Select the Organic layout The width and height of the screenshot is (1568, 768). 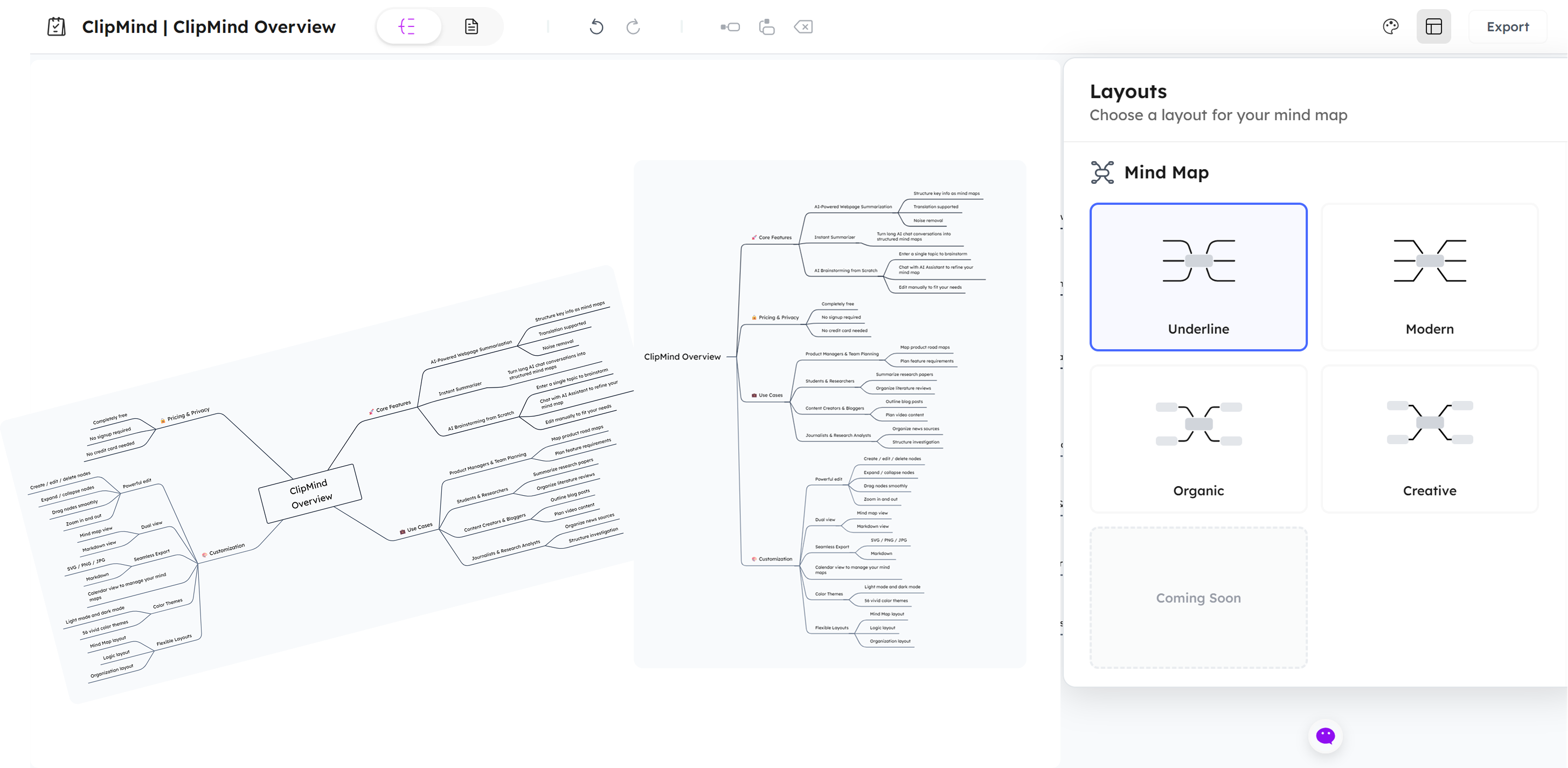point(1198,440)
